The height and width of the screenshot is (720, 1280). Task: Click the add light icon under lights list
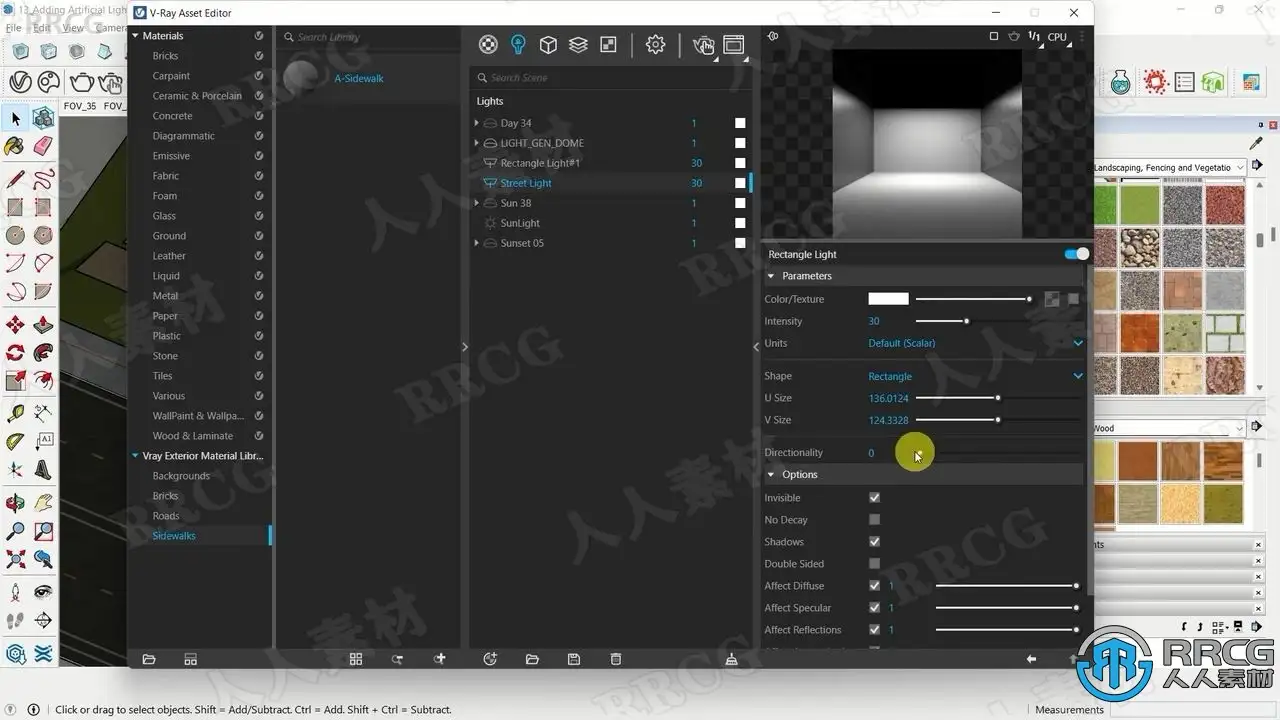(x=490, y=659)
